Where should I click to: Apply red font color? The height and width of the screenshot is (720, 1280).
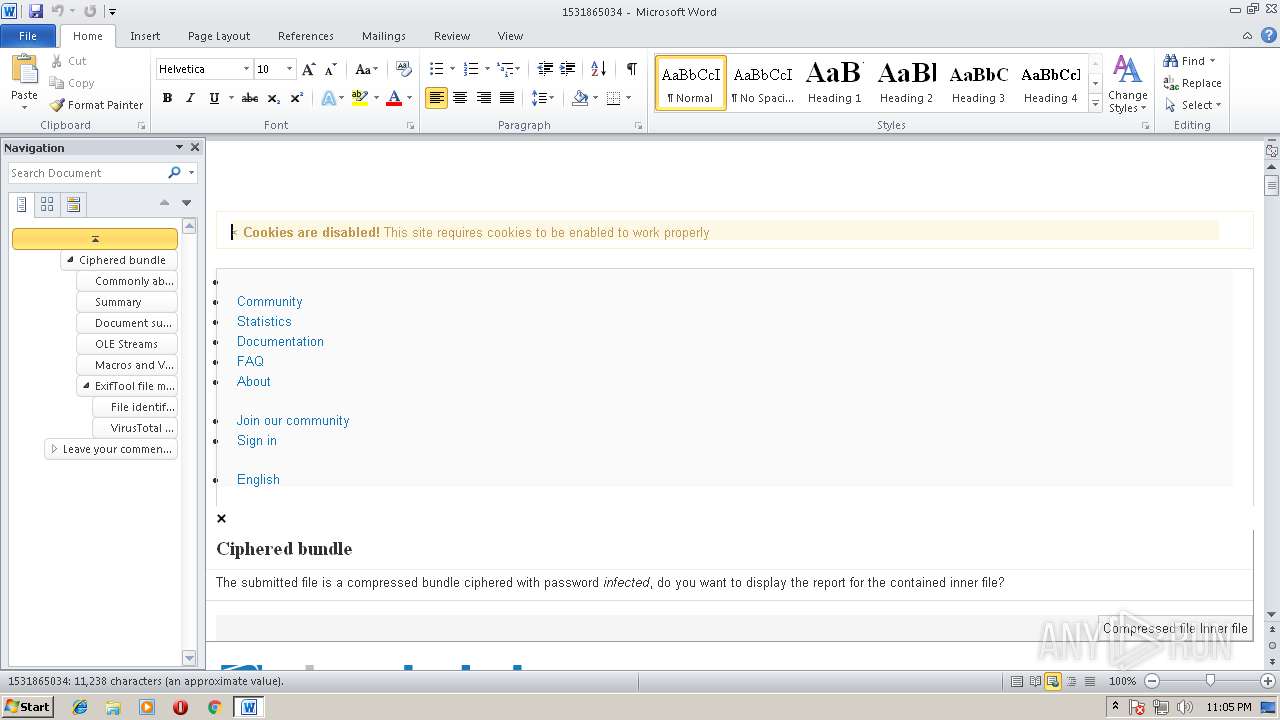[394, 98]
